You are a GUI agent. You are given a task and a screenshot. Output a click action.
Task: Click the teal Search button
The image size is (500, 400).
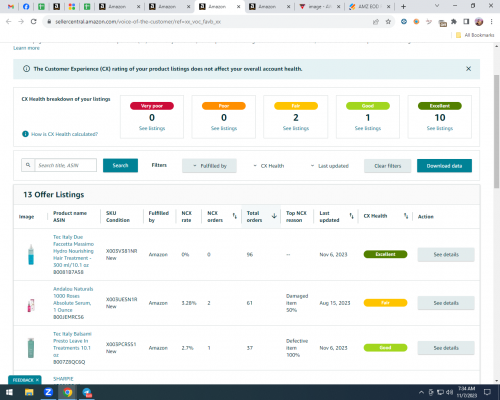tap(120, 165)
